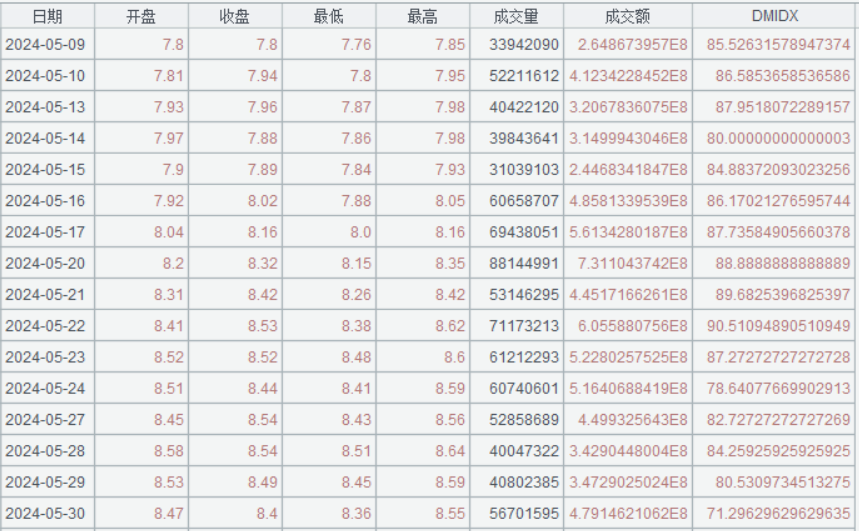Select volume value 40047322
Screen dimensions: 859x531
click(524, 450)
